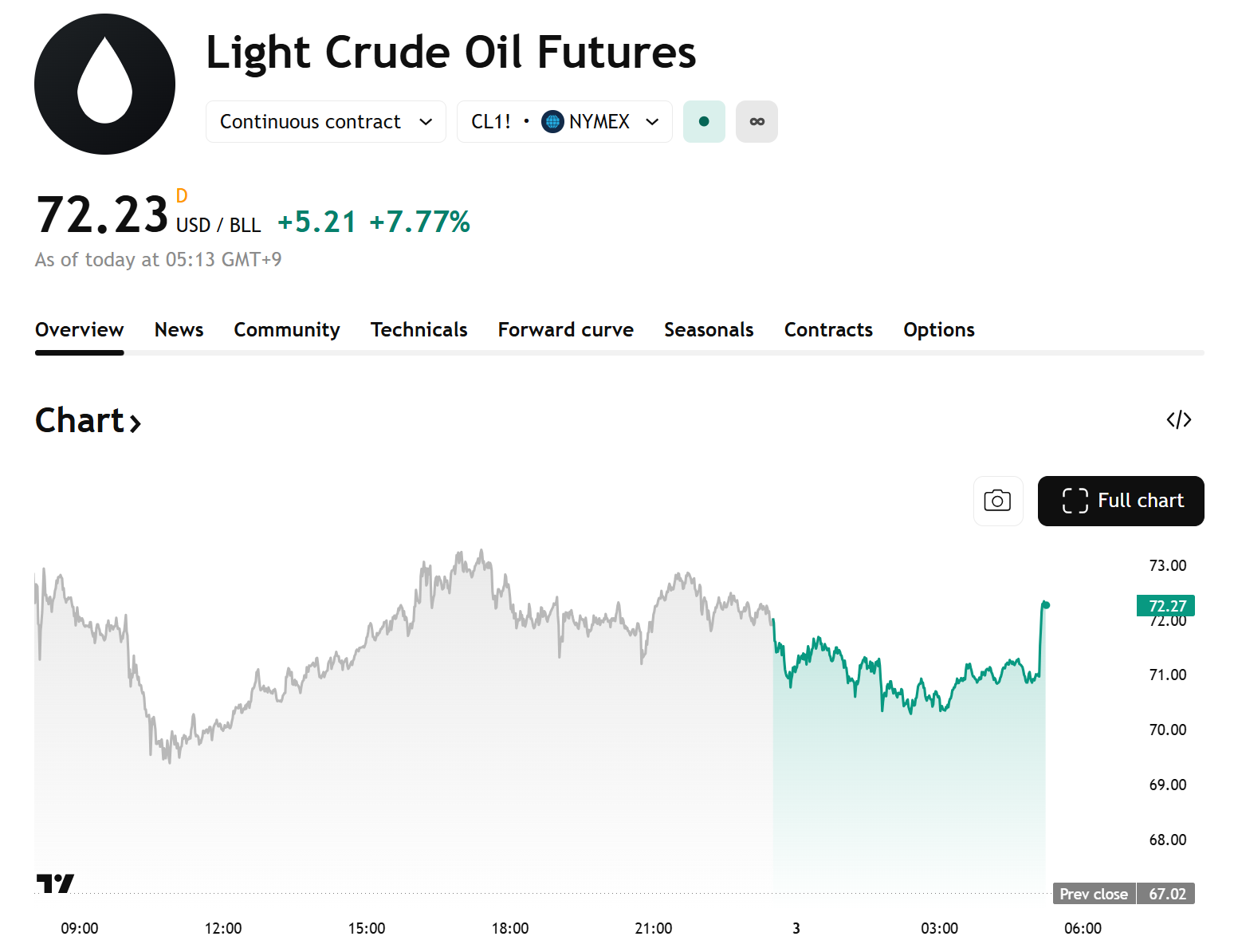Go to the Options tab

[x=938, y=330]
